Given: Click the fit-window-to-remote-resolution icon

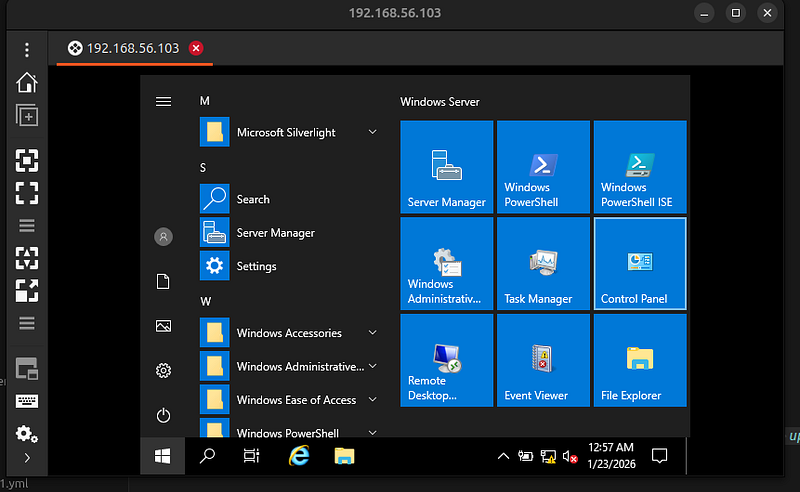Looking at the screenshot, I should (27, 161).
